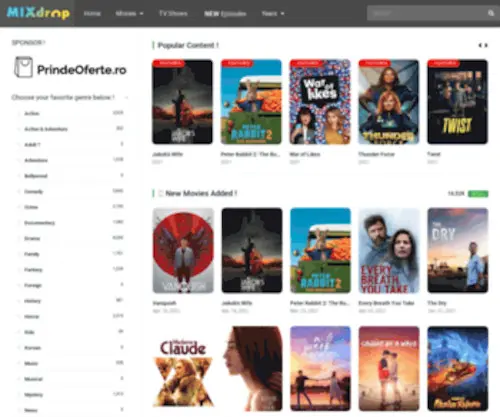Select the Adventure genre
The image size is (500, 417).
36,160
